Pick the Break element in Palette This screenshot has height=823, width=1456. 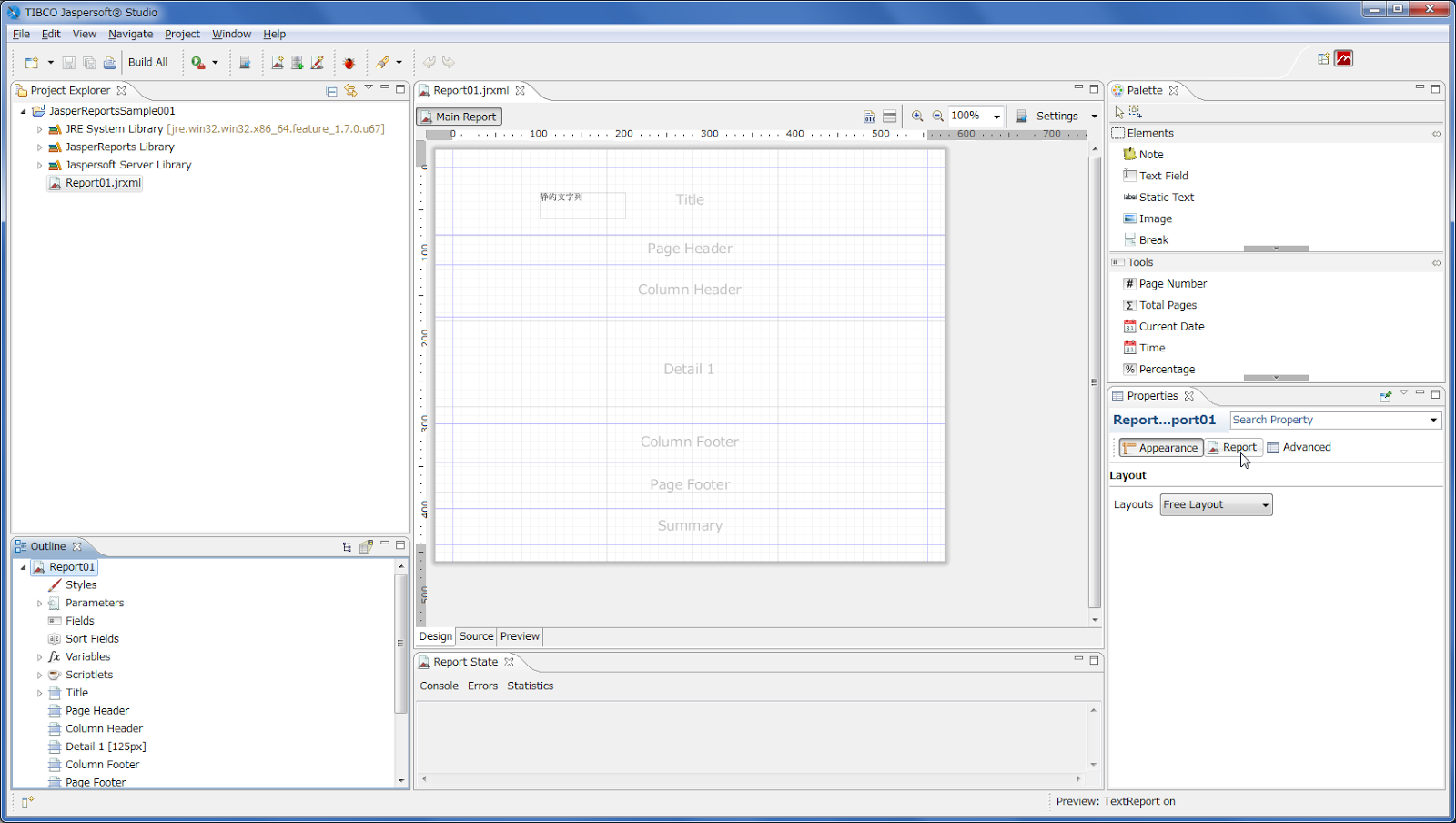click(x=1146, y=240)
